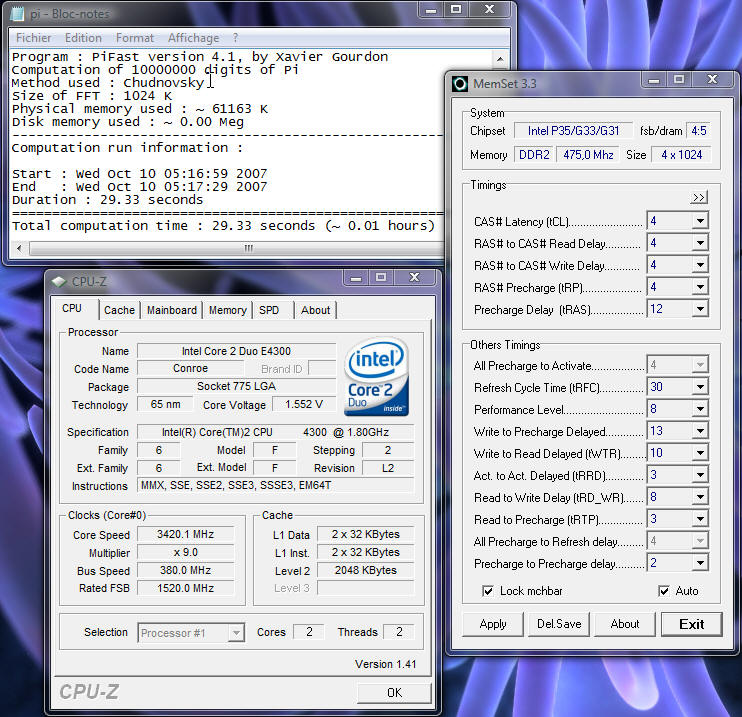Open the Affichage menu in Notepad

tap(194, 38)
